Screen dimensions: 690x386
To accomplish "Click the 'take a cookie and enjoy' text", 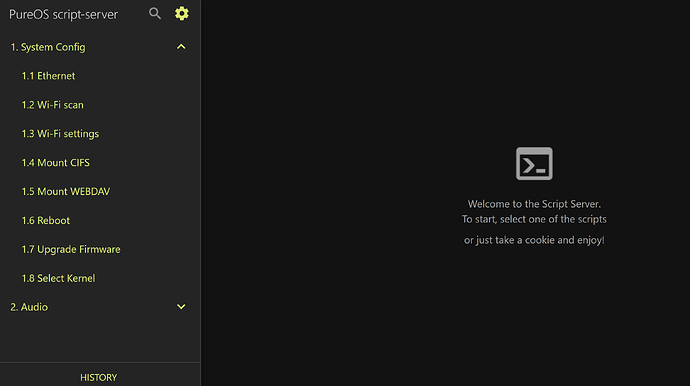I will tap(549, 240).
